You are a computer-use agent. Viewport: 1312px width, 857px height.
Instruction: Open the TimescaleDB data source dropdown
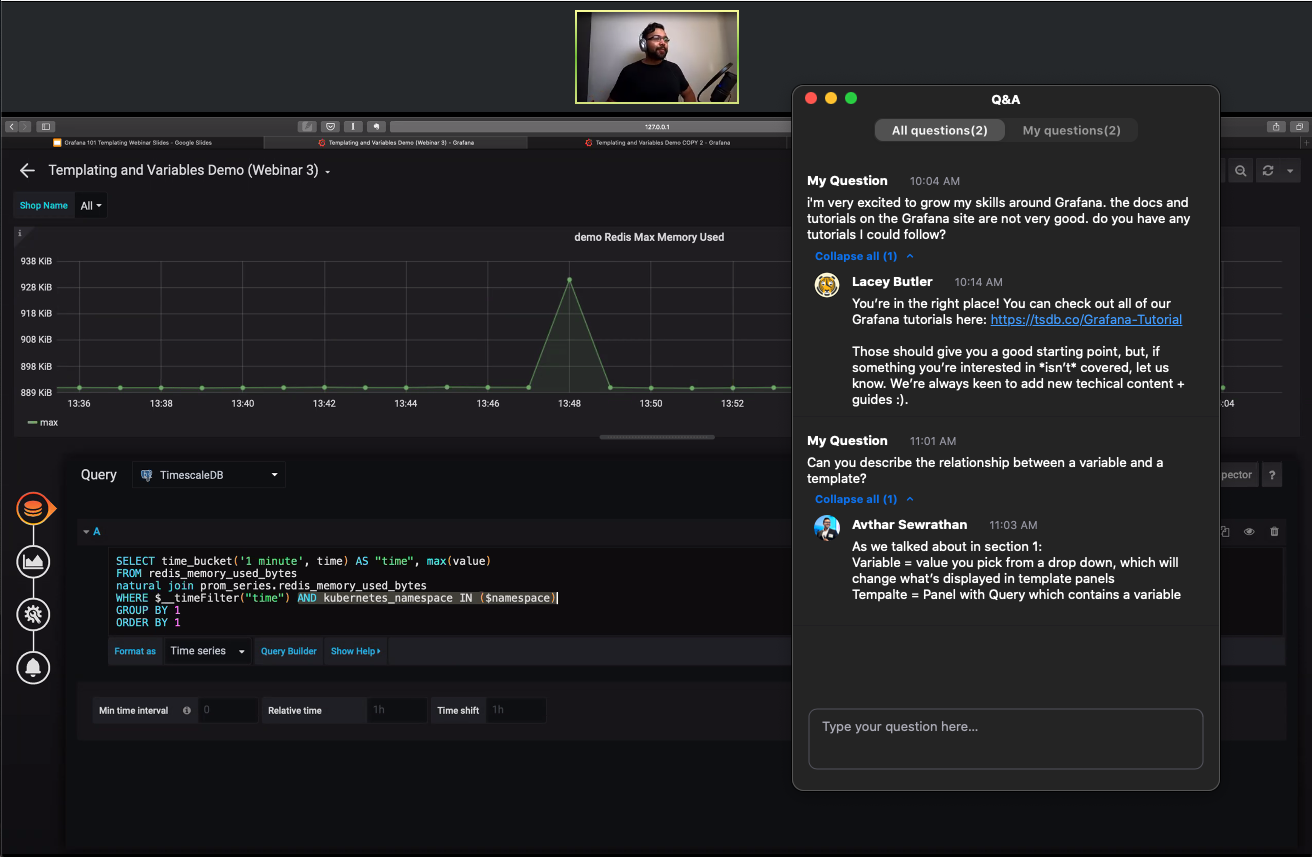point(209,475)
